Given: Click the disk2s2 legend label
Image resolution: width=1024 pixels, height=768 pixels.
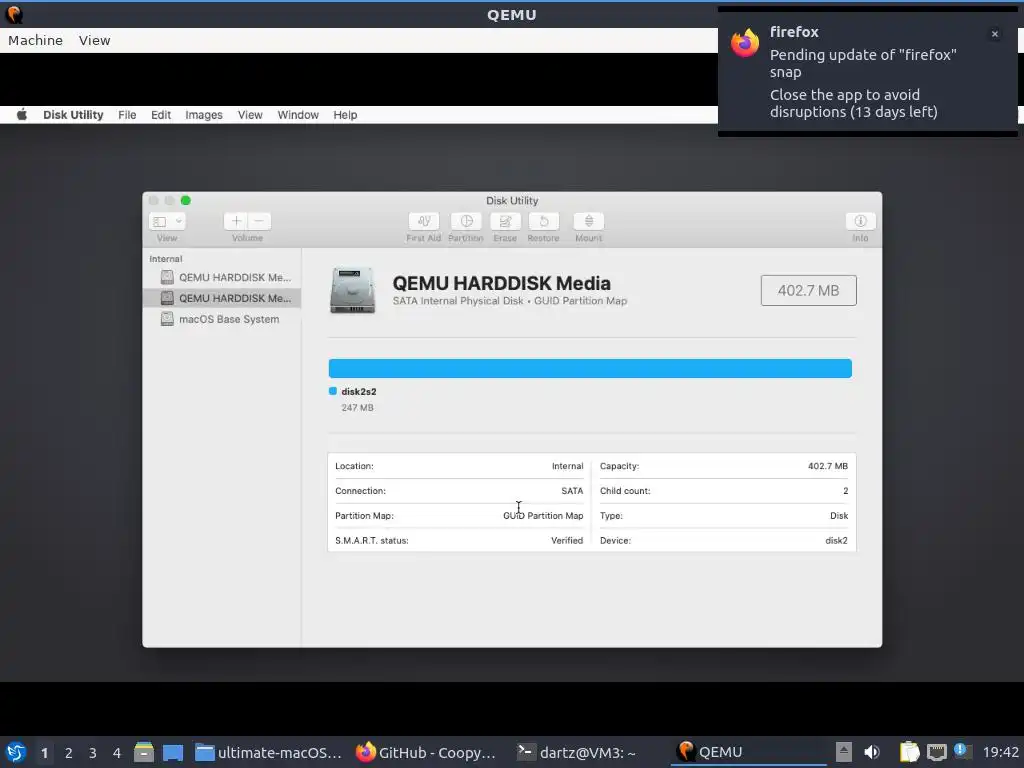Looking at the screenshot, I should (359, 392).
